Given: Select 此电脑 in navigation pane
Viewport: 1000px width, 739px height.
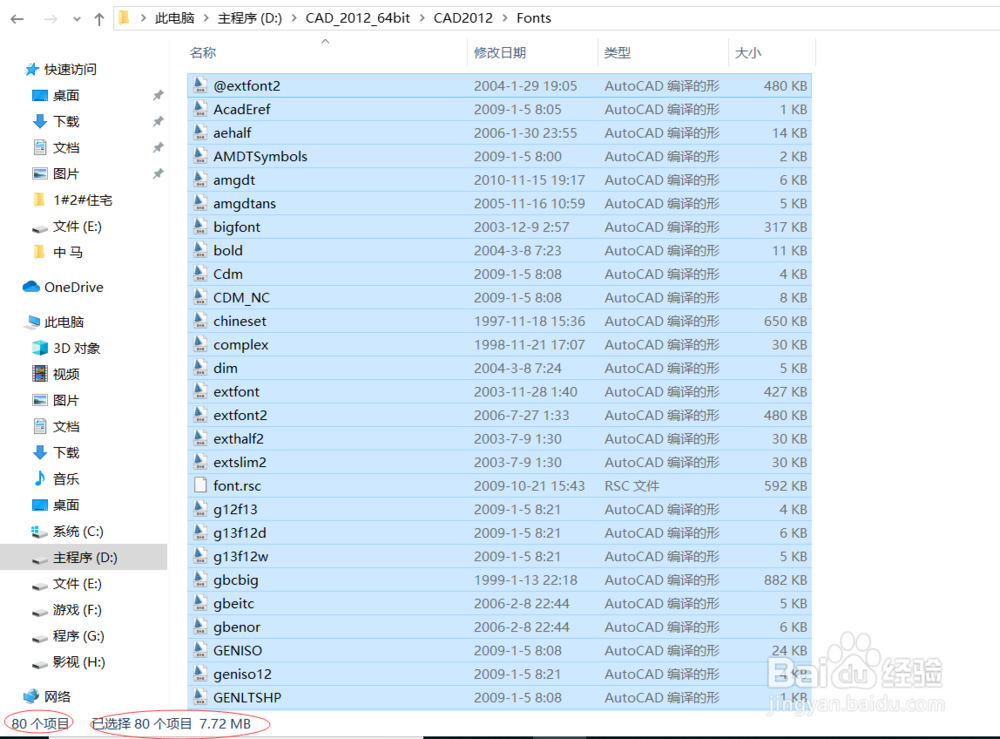Looking at the screenshot, I should (x=64, y=322).
